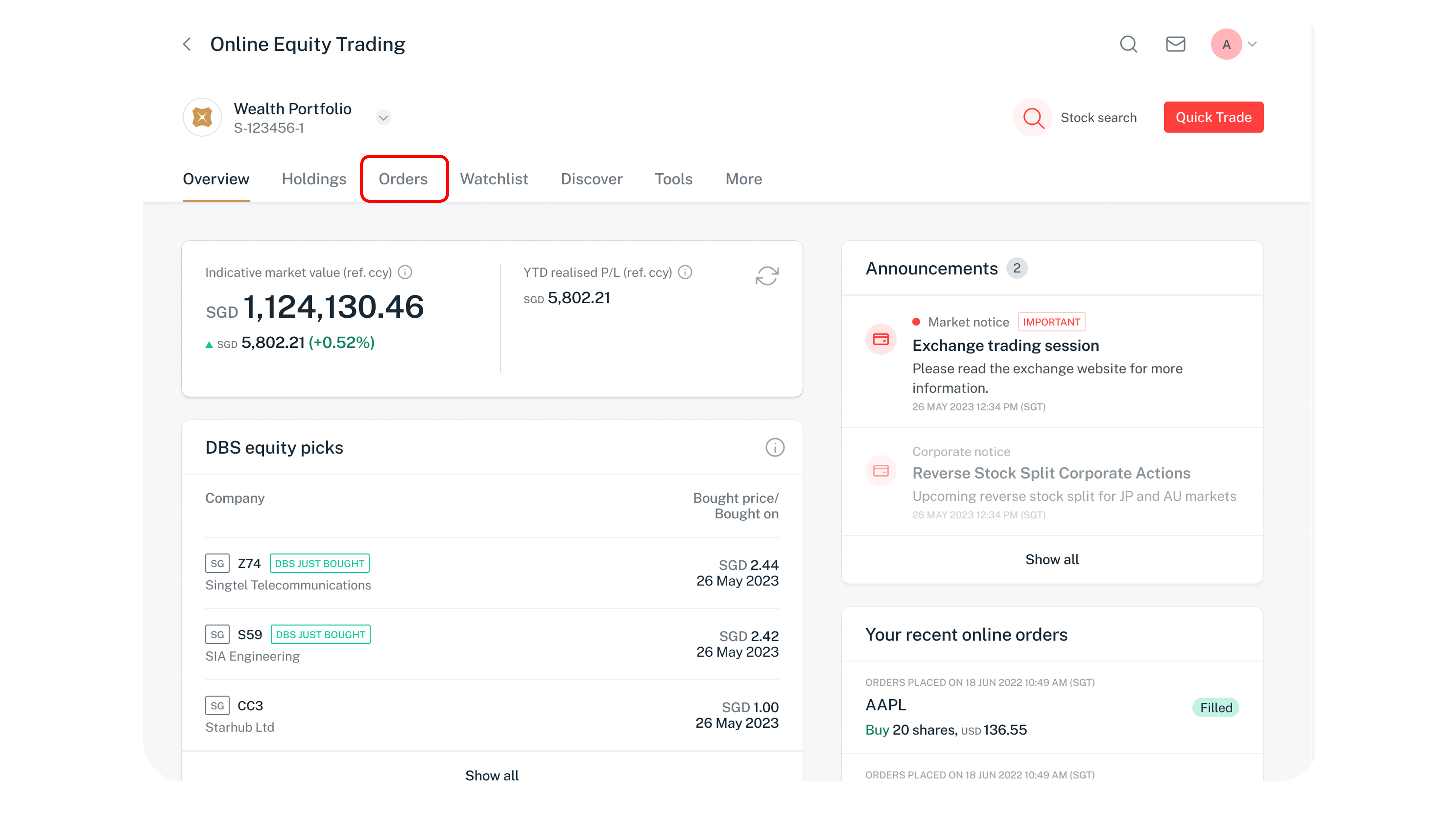Screen dimensions: 1456x839
Task: Click Buy 20 shares, USD 136.55 line
Action: coord(946,730)
